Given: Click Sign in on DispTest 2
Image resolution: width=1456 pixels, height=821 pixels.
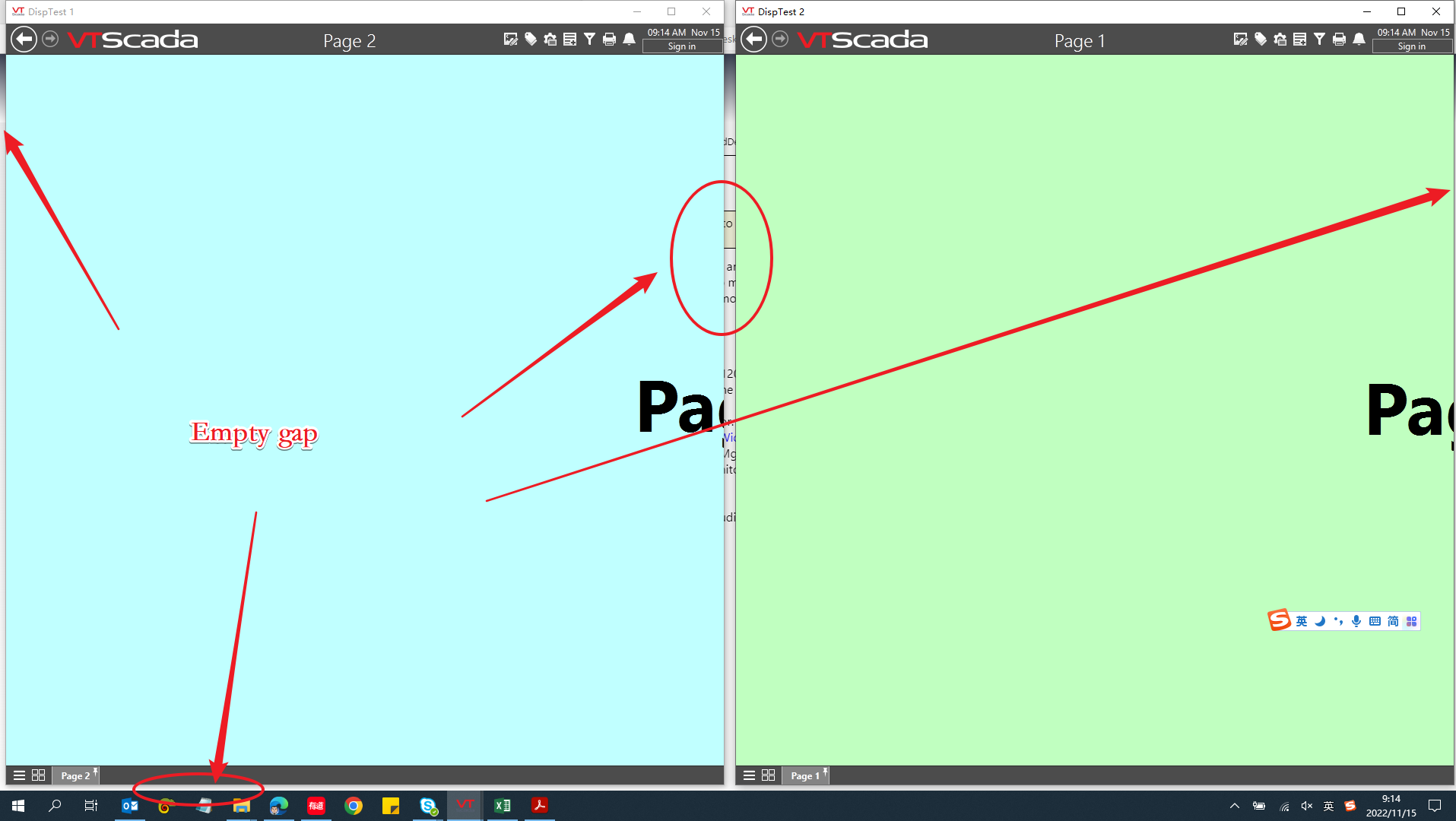Looking at the screenshot, I should [1411, 46].
